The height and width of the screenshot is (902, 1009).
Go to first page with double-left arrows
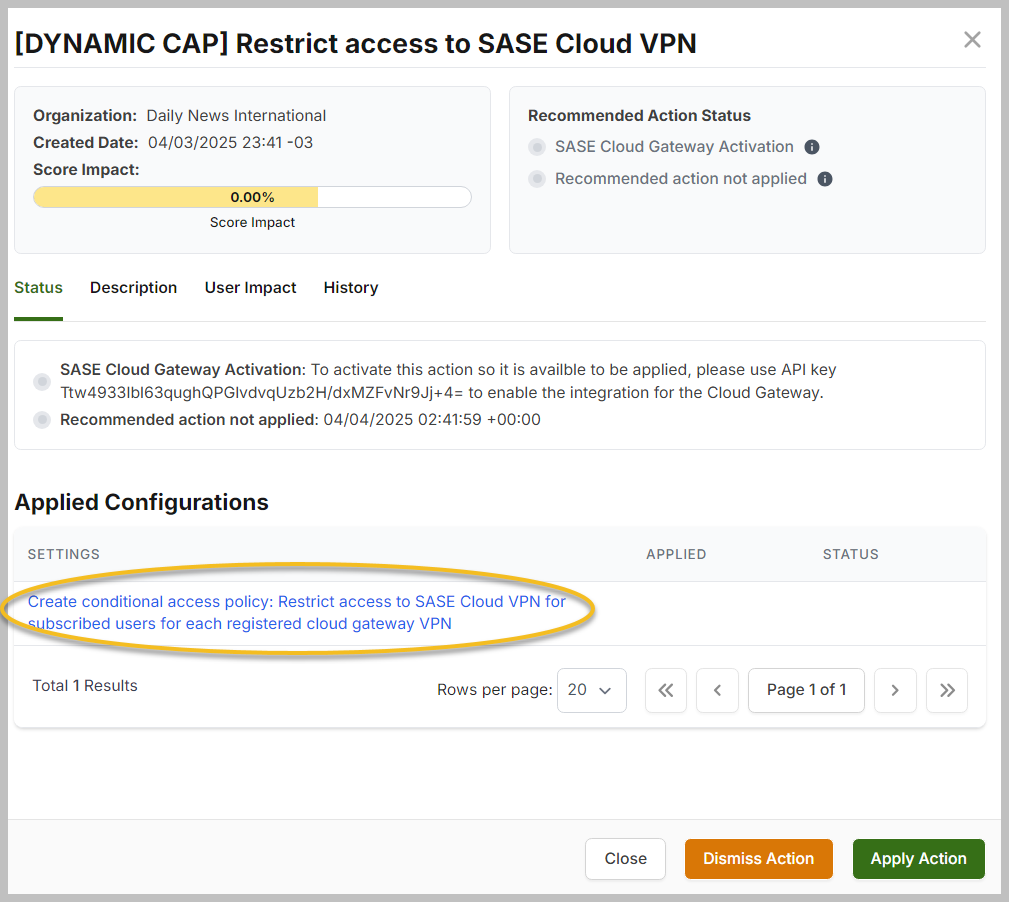pyautogui.click(x=666, y=690)
